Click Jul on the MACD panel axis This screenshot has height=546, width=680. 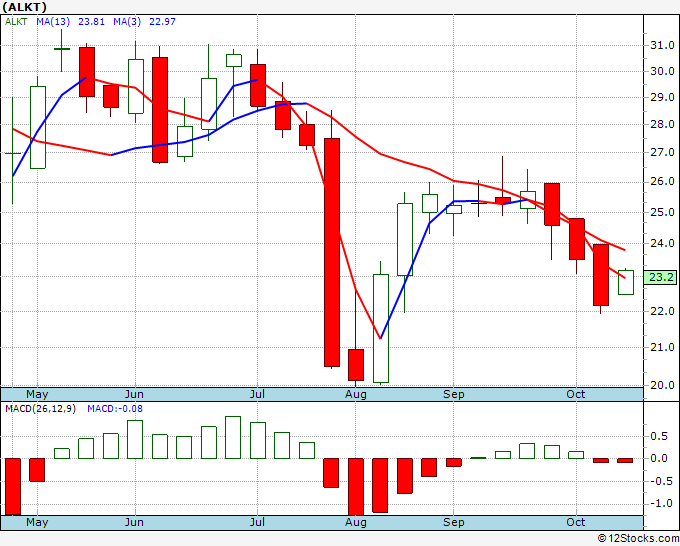[x=257, y=522]
